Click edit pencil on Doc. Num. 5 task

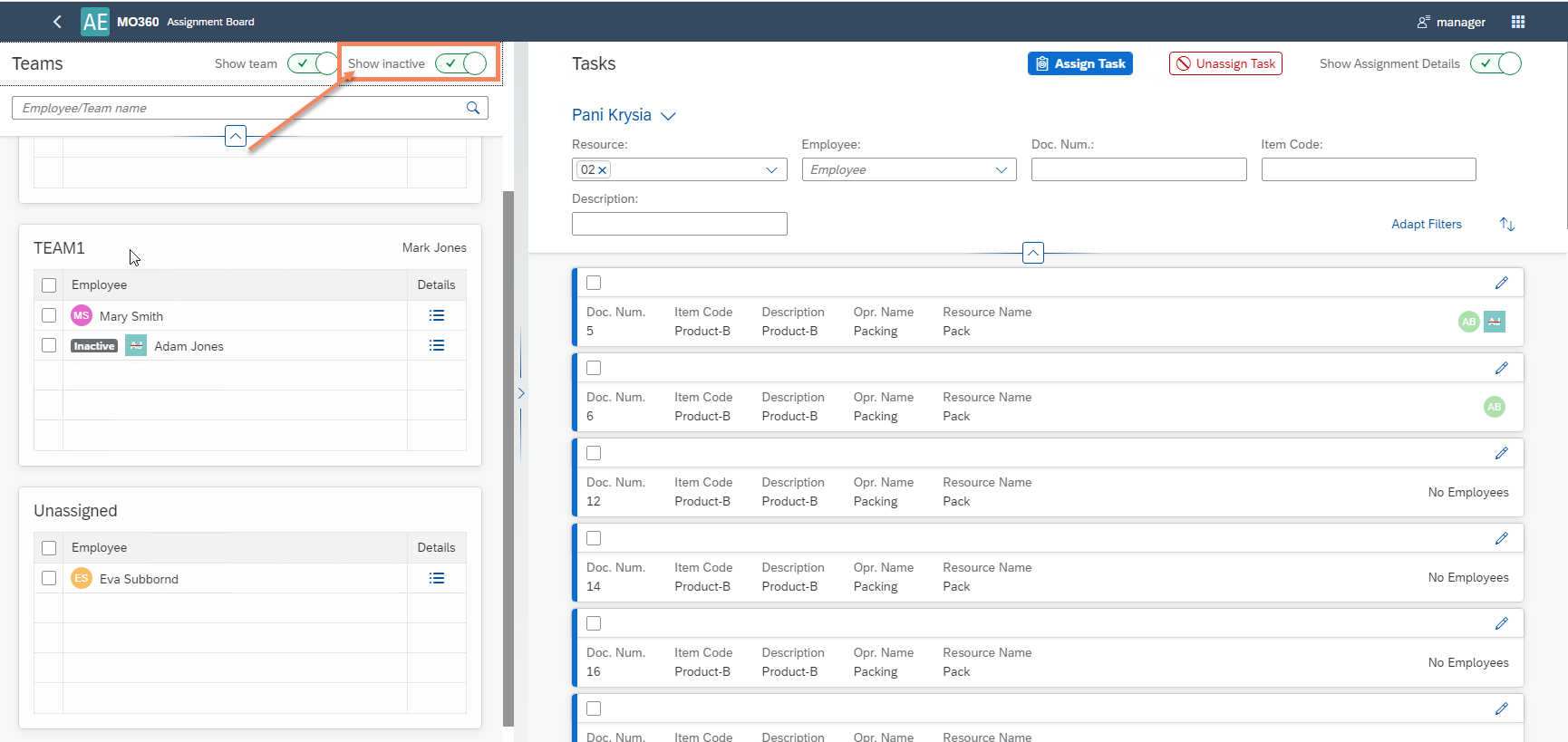[x=1501, y=283]
